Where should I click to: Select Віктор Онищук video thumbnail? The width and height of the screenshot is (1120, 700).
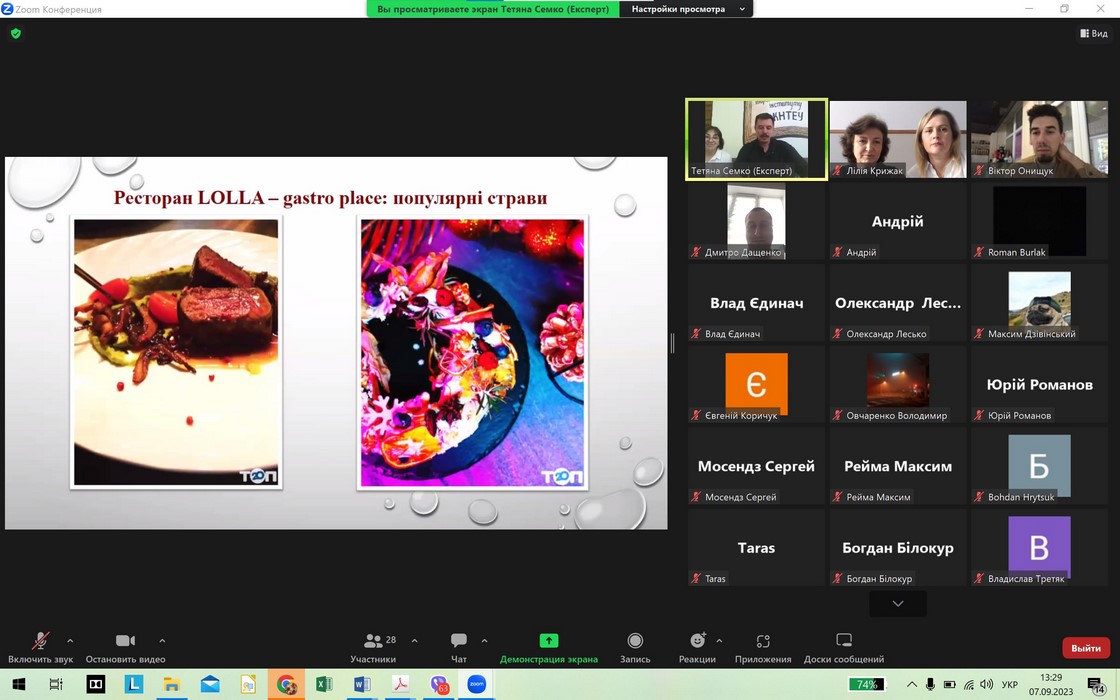(x=1039, y=139)
